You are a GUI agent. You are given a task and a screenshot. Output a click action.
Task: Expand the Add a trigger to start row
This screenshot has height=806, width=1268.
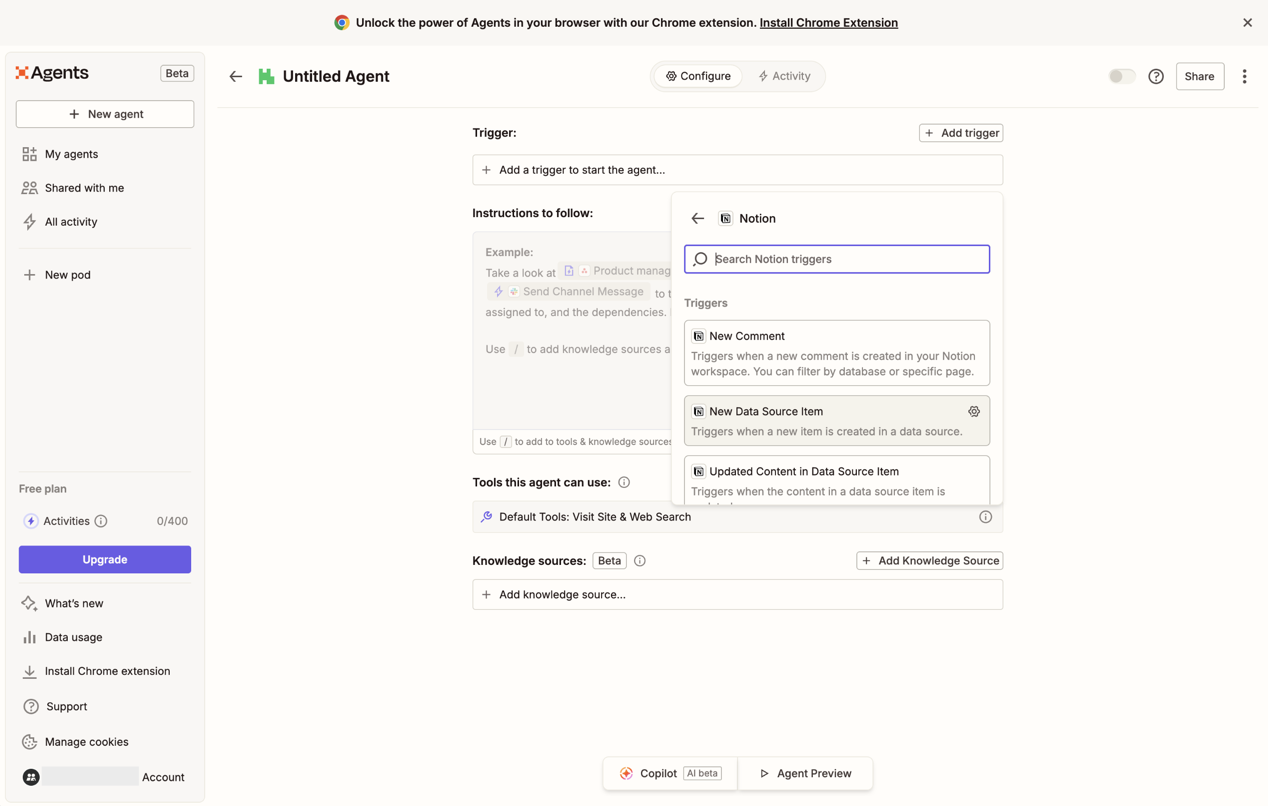tap(575, 170)
